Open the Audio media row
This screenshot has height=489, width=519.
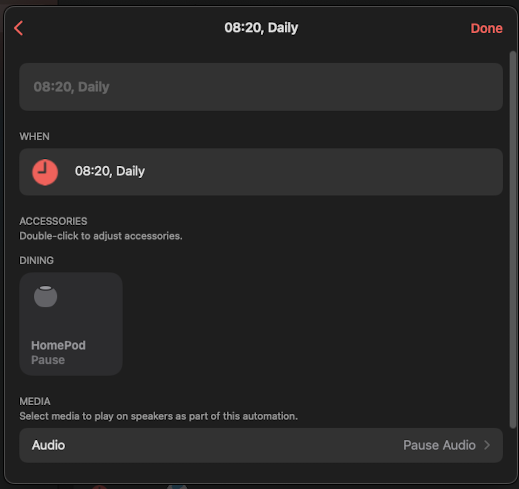pyautogui.click(x=261, y=445)
